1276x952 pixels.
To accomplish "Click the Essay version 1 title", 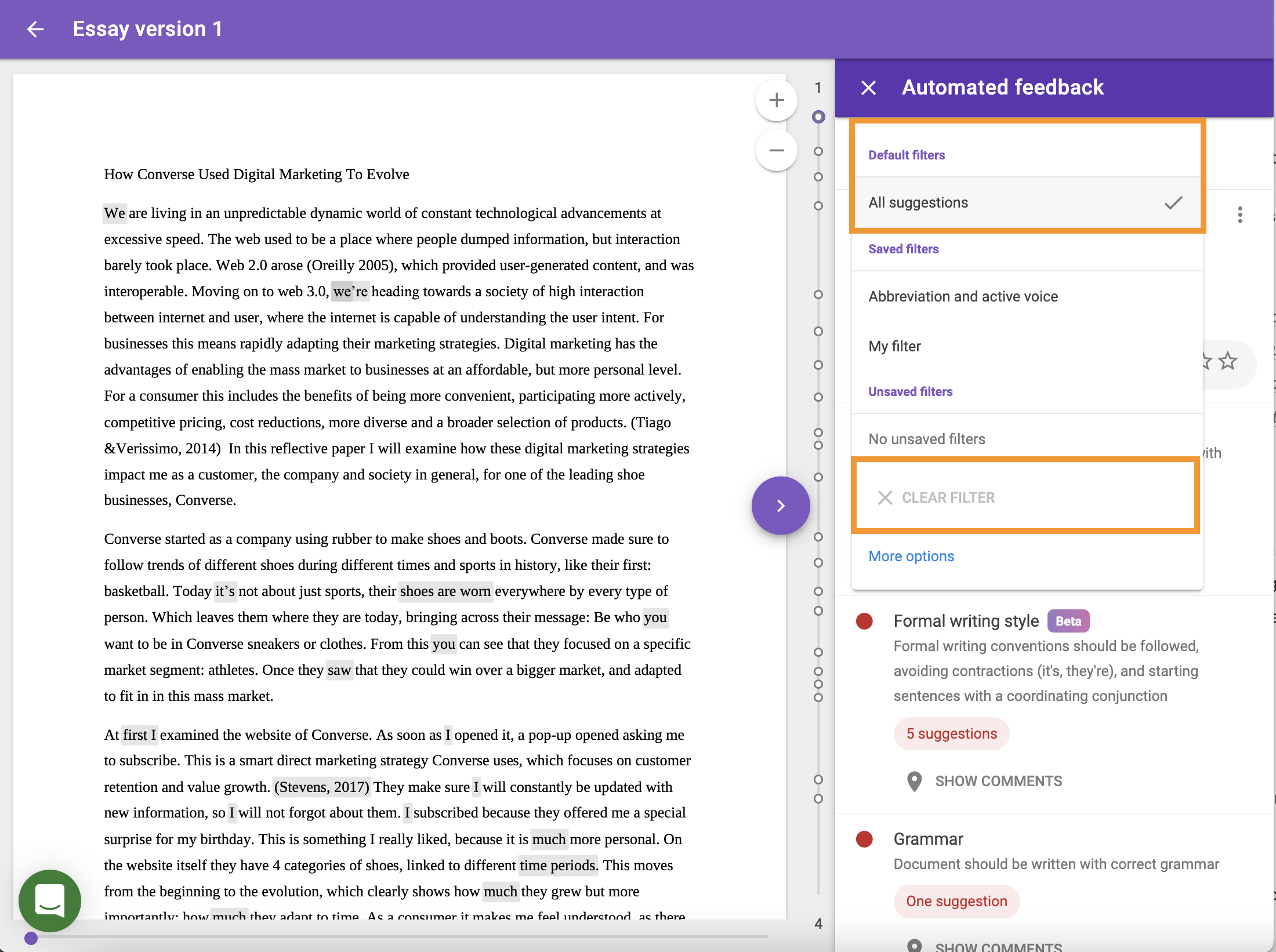I will point(147,29).
